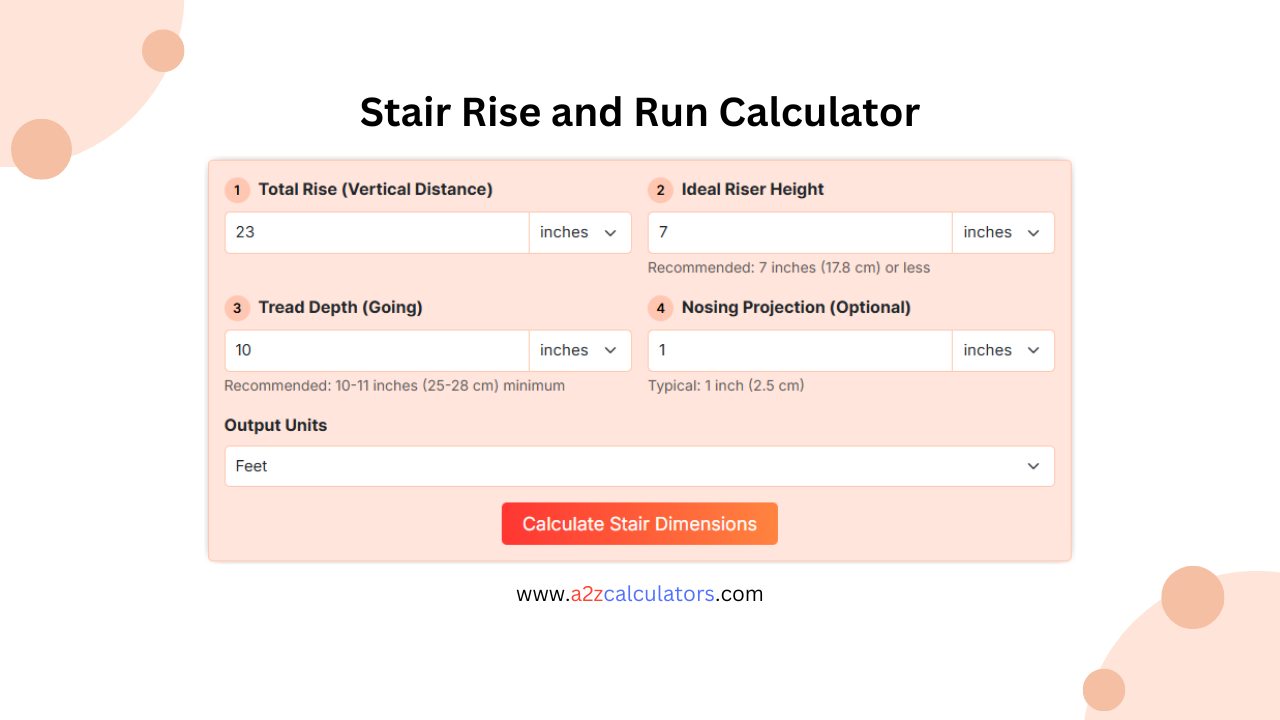The image size is (1280, 720).
Task: Click the step 4 badge beside Nosing Projection
Action: click(x=660, y=308)
